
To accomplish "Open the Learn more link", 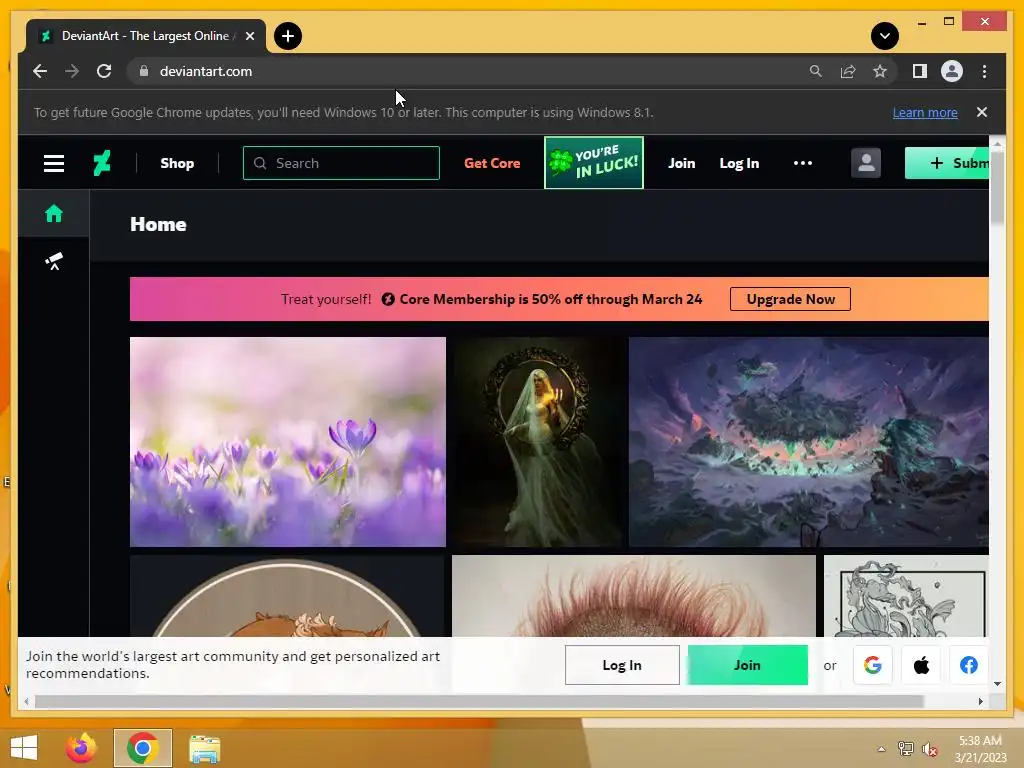I will click(925, 112).
